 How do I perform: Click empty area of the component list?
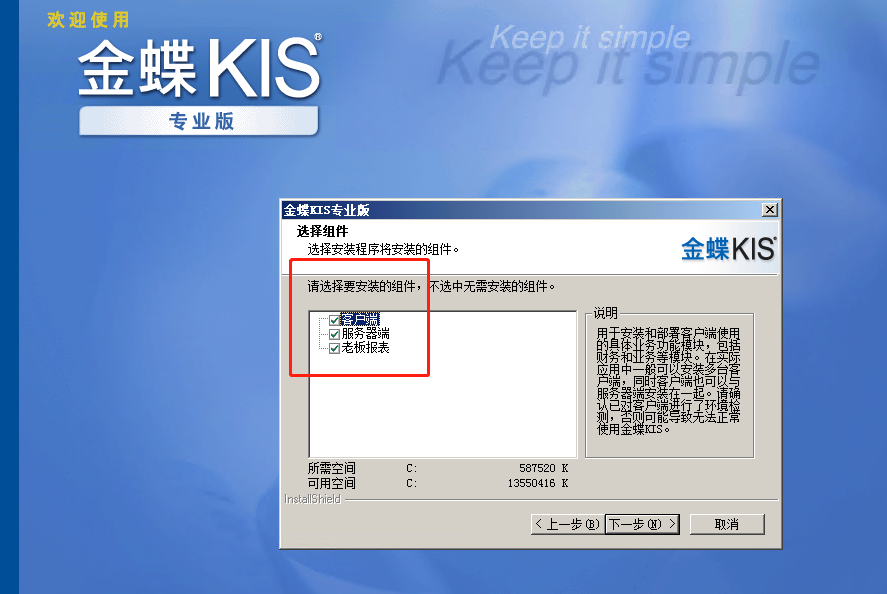pyautogui.click(x=440, y=410)
